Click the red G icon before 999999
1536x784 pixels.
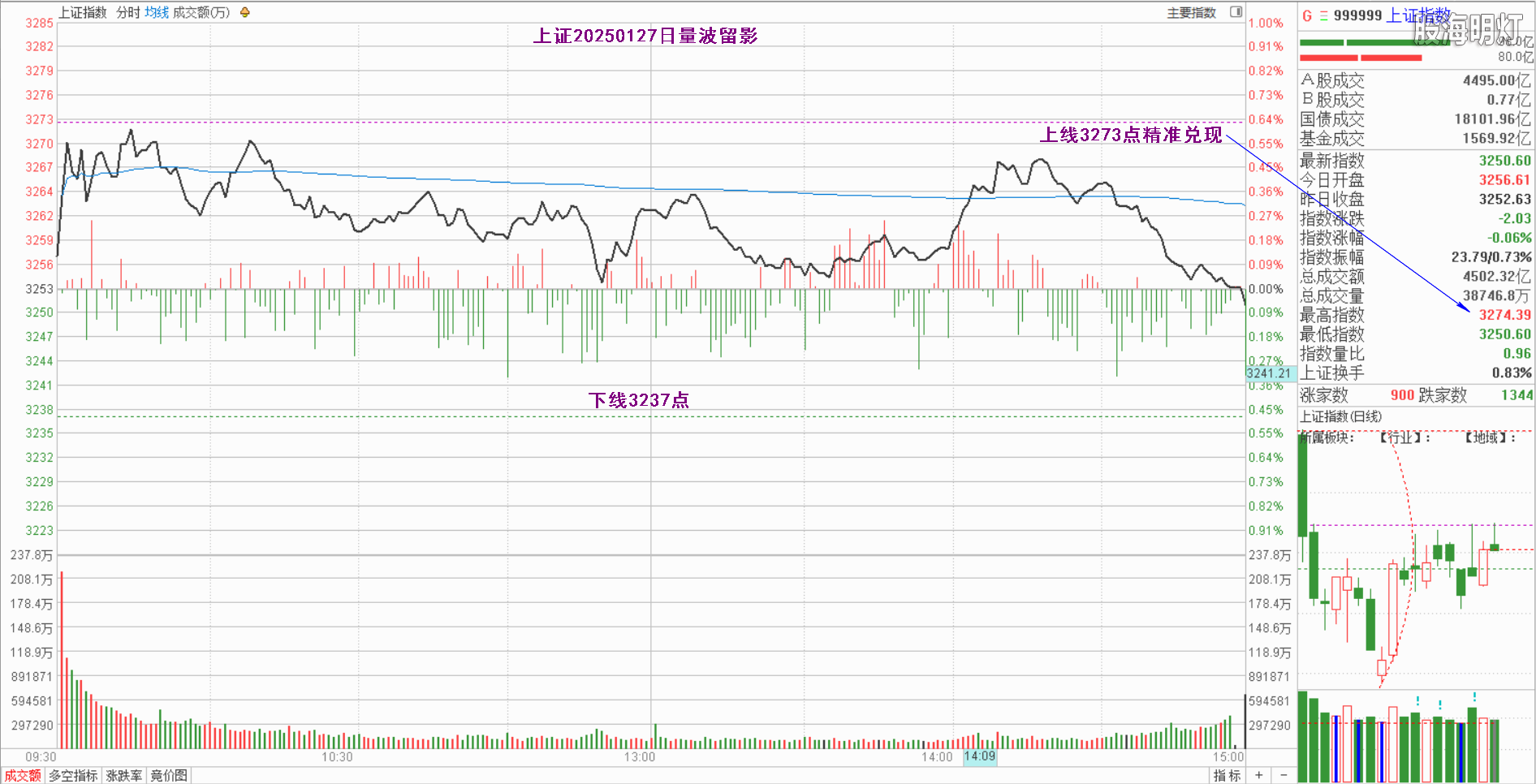coord(1307,15)
